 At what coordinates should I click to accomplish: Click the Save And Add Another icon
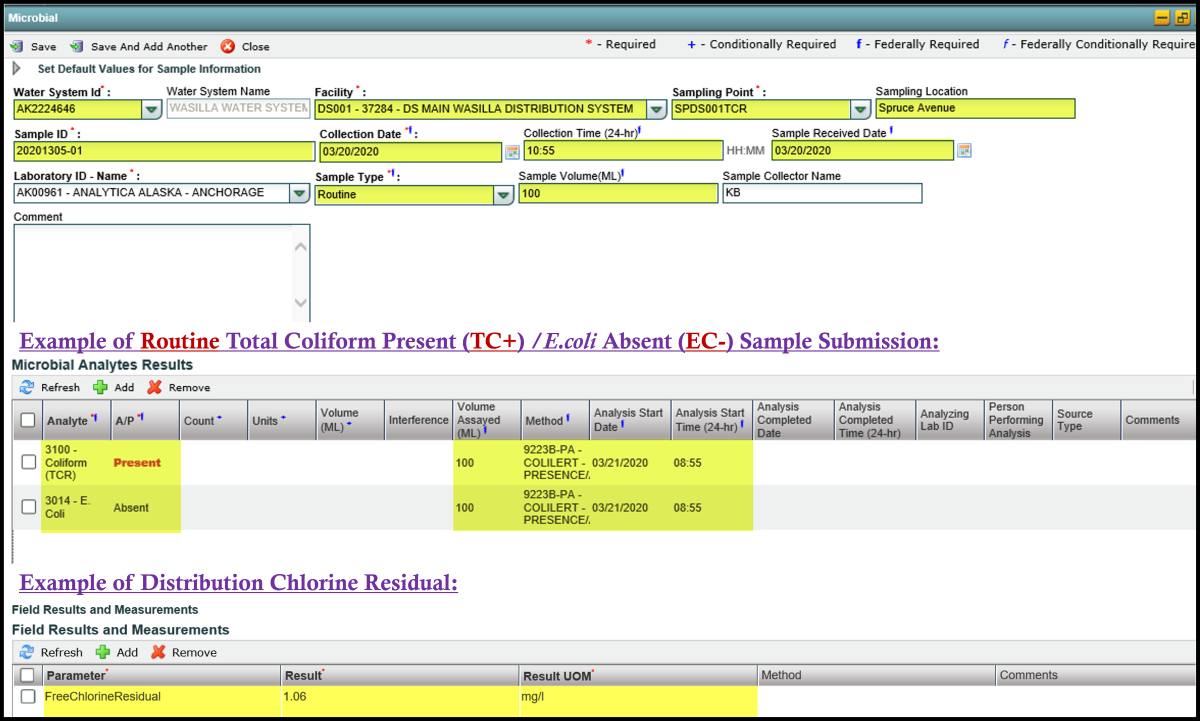pyautogui.click(x=77, y=47)
